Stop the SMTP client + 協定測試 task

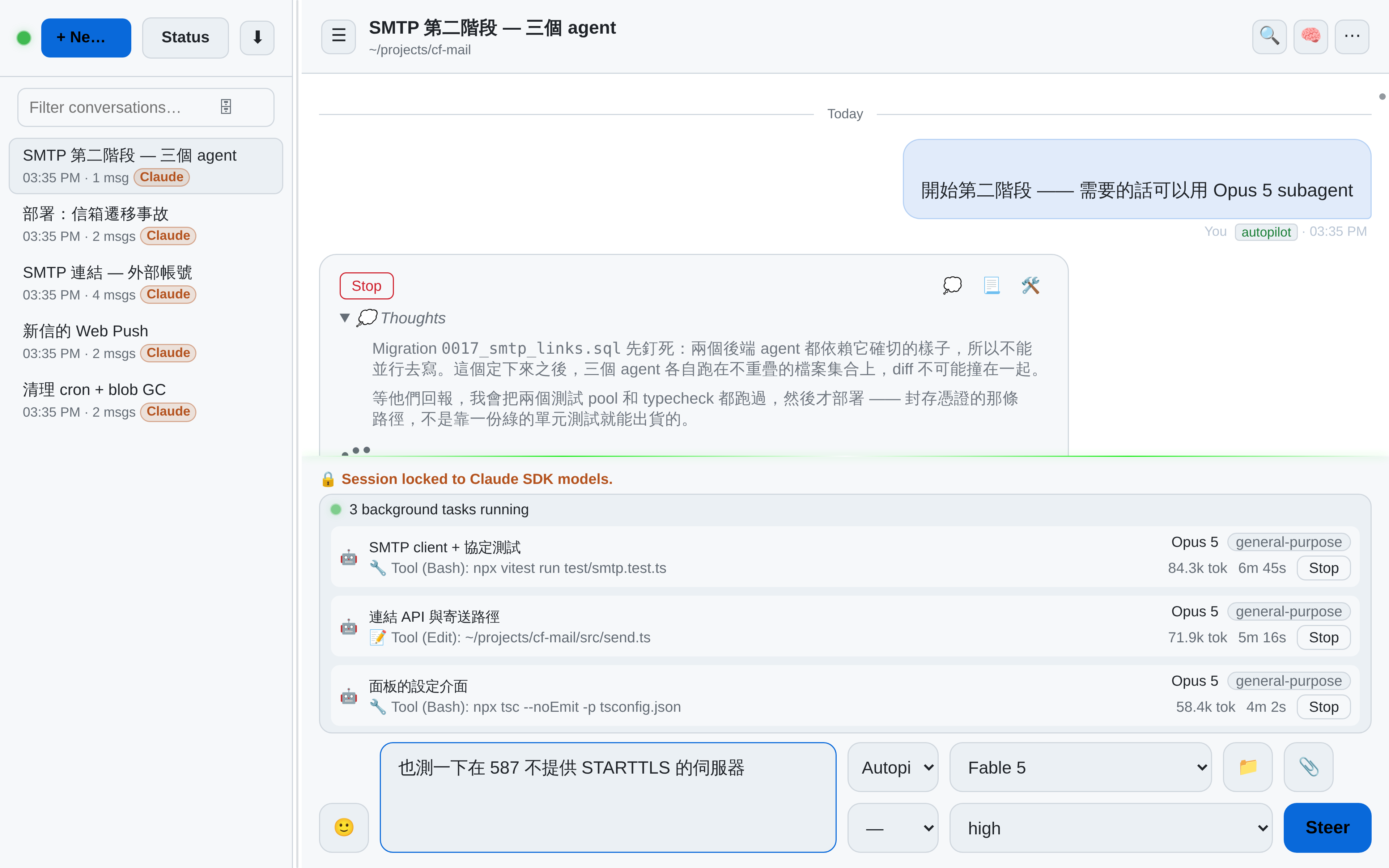(1324, 568)
